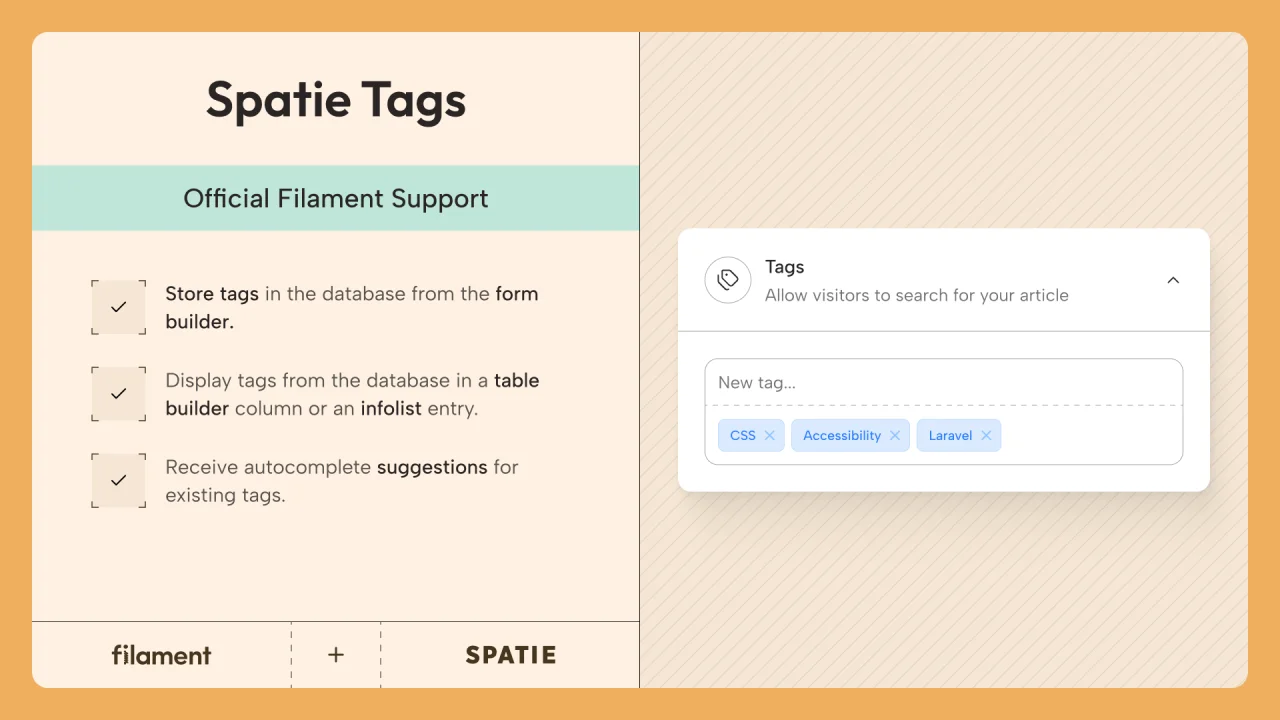Click the 'Receive autocomplete suggestions' description
The width and height of the screenshot is (1280, 720).
click(342, 481)
